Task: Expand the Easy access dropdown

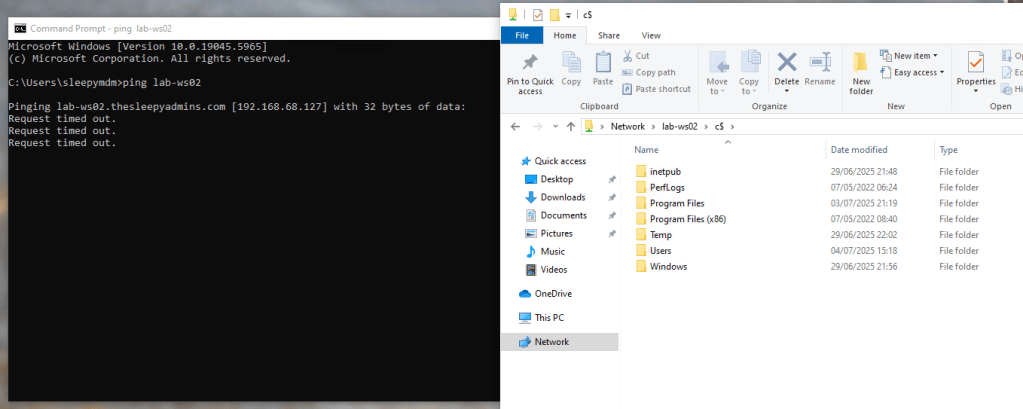Action: (x=911, y=72)
